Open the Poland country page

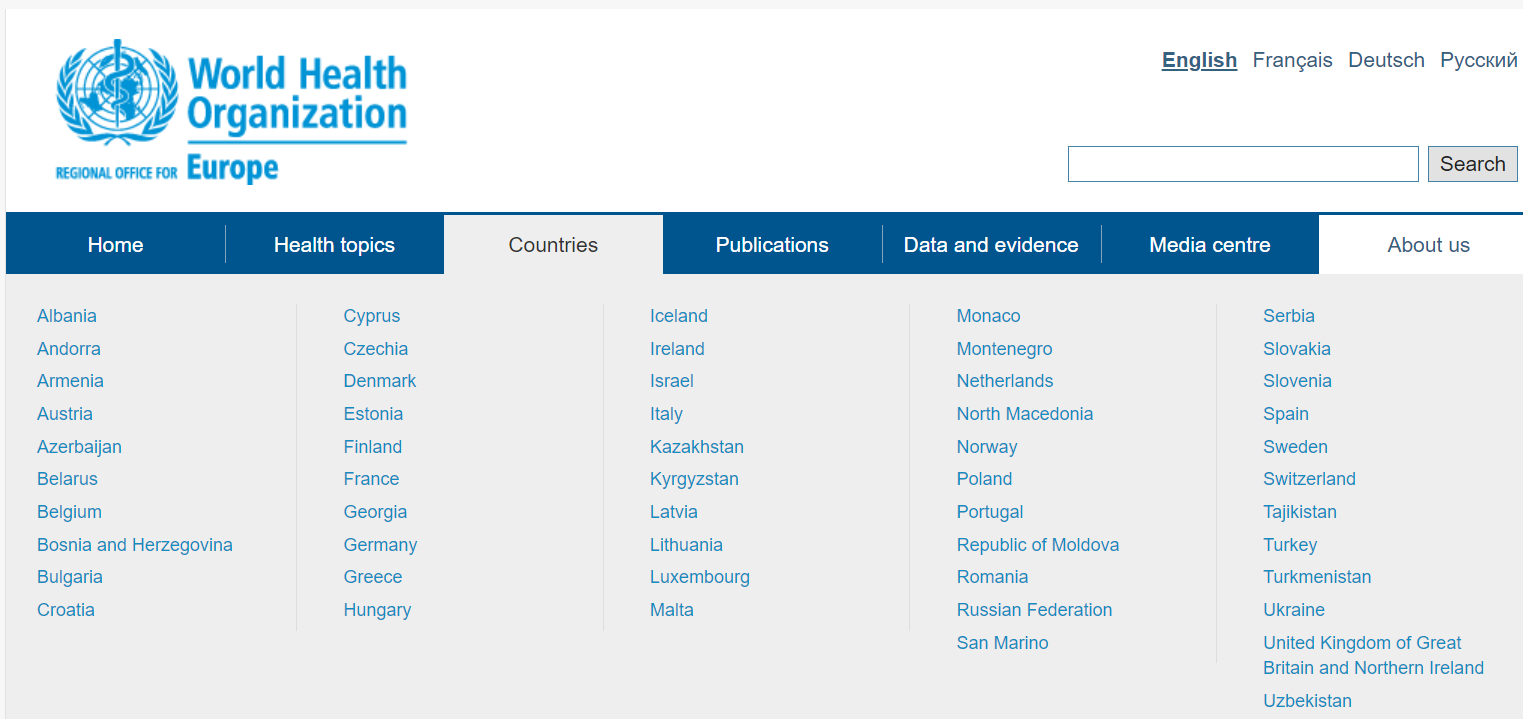(x=984, y=479)
